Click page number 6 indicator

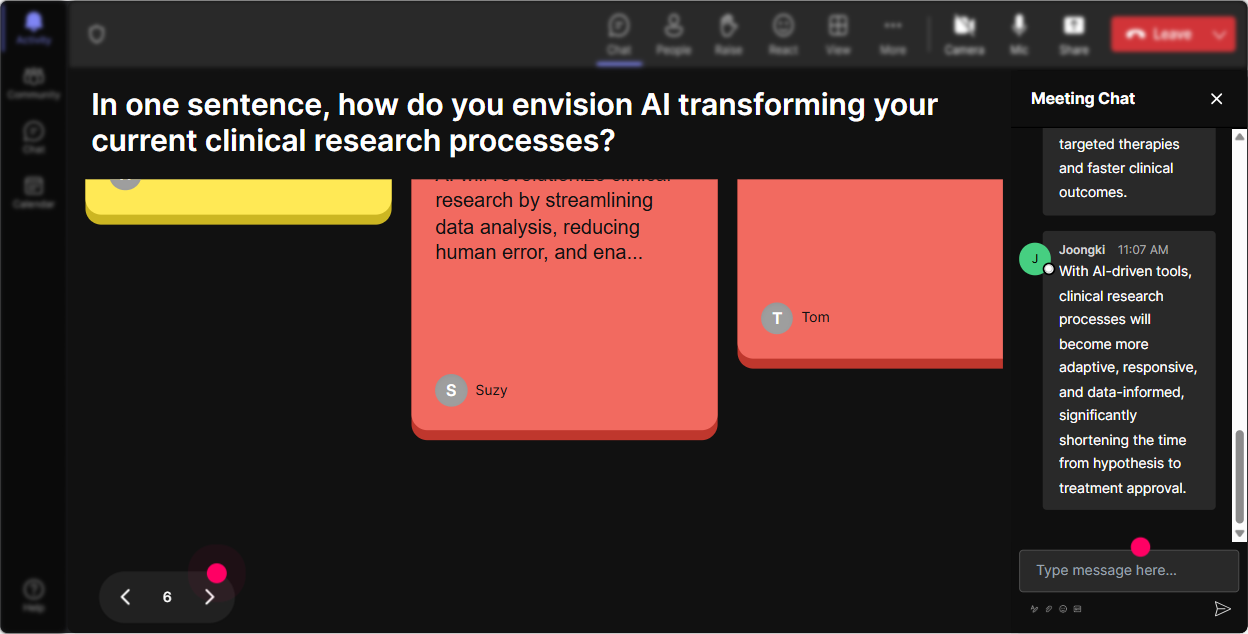pyautogui.click(x=167, y=597)
